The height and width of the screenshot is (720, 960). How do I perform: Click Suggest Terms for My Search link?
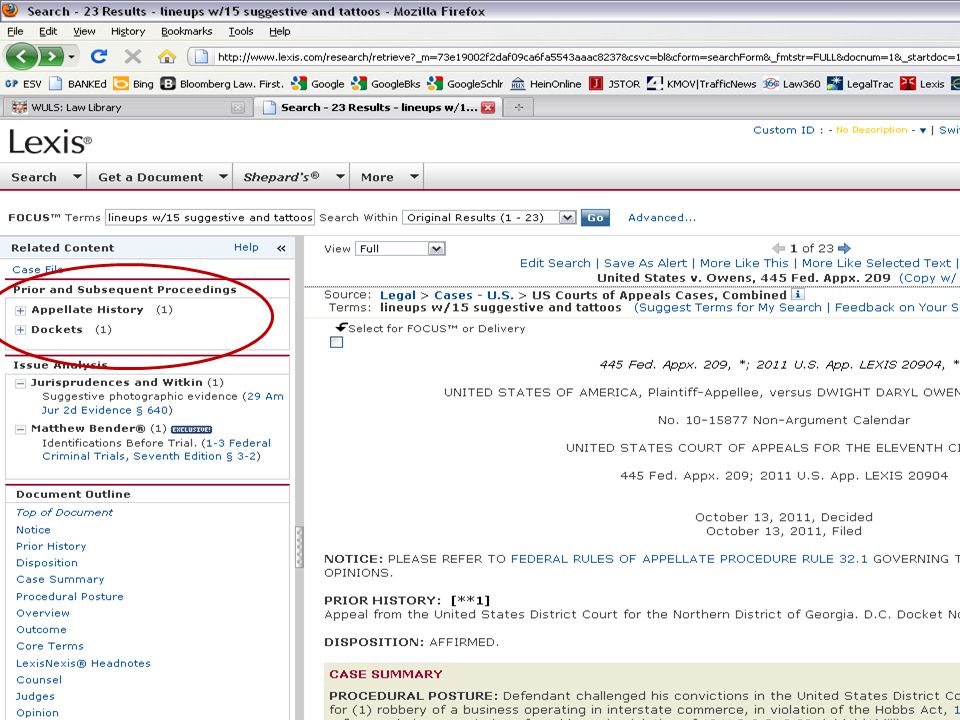coord(730,307)
